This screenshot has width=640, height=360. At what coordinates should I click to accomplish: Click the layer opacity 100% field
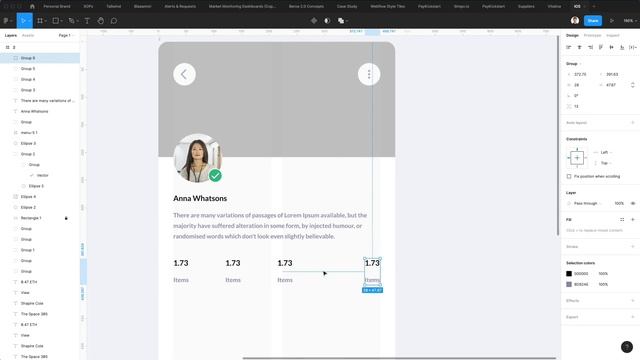click(x=619, y=203)
